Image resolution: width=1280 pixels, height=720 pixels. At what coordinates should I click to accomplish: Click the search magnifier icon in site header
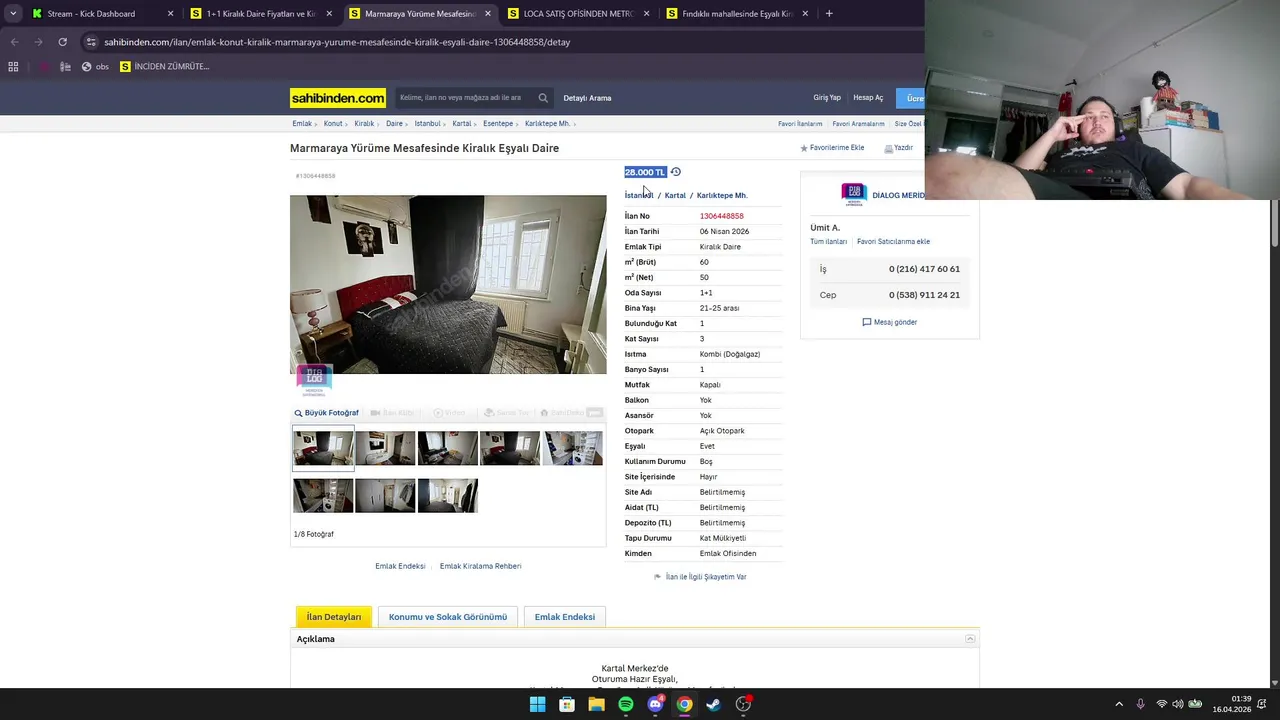(x=543, y=98)
